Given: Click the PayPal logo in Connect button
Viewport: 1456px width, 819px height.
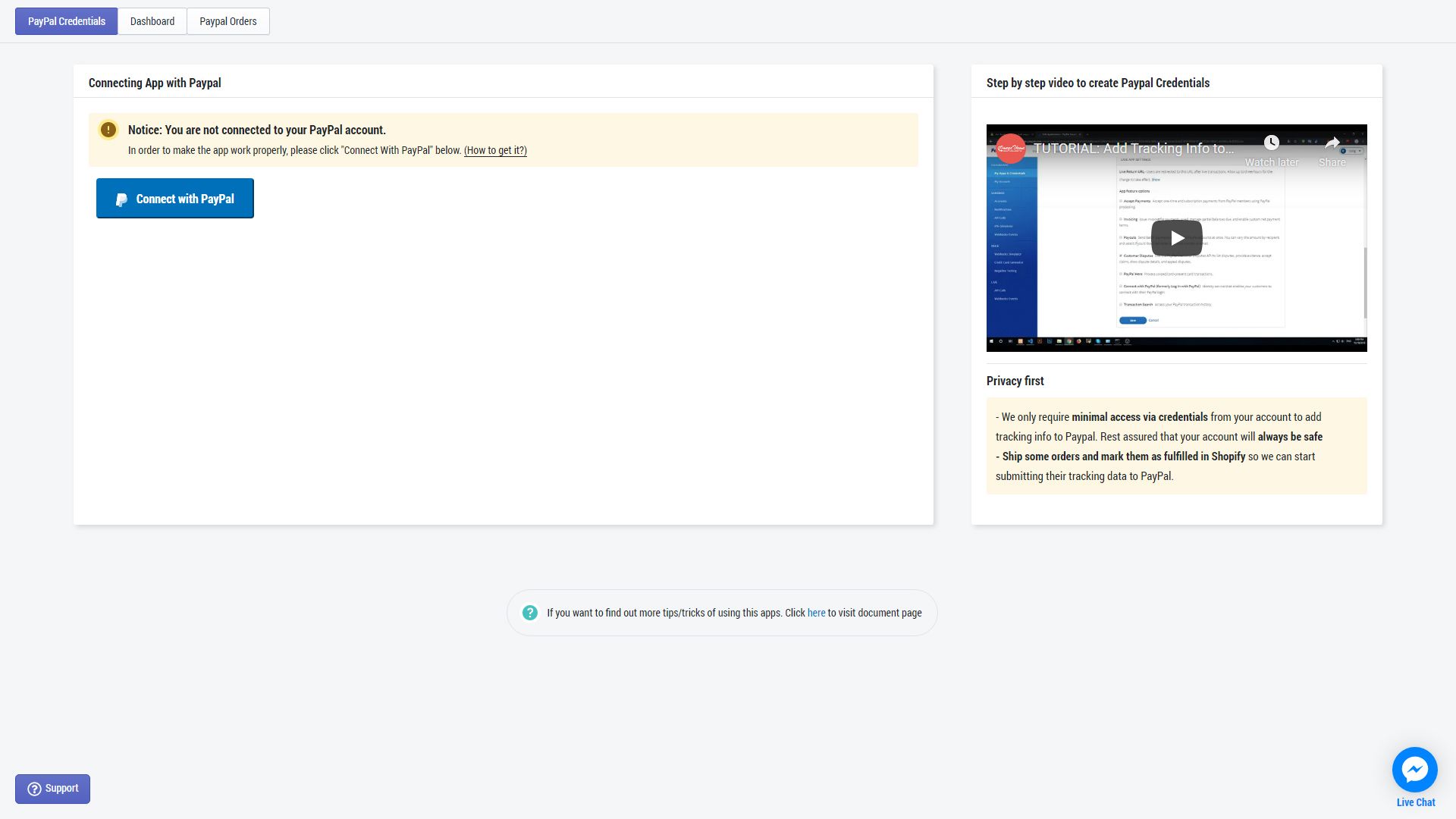Looking at the screenshot, I should 121,199.
